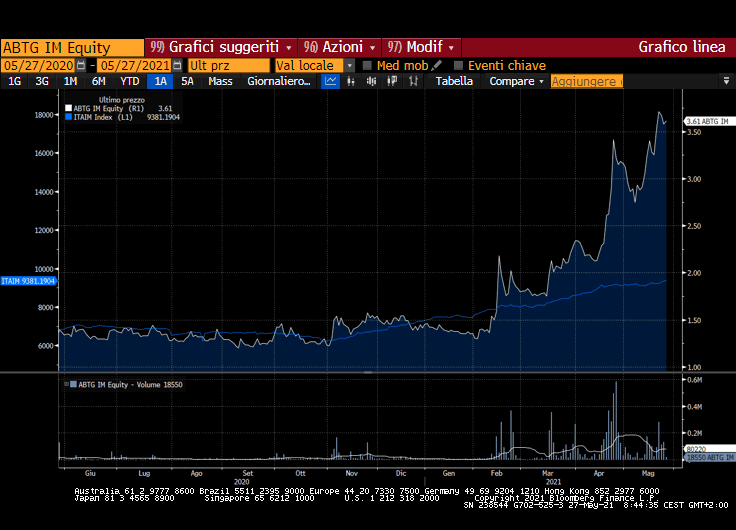This screenshot has height=530, width=736.
Task: Open the Grafici suggeriti menu
Action: click(x=222, y=47)
